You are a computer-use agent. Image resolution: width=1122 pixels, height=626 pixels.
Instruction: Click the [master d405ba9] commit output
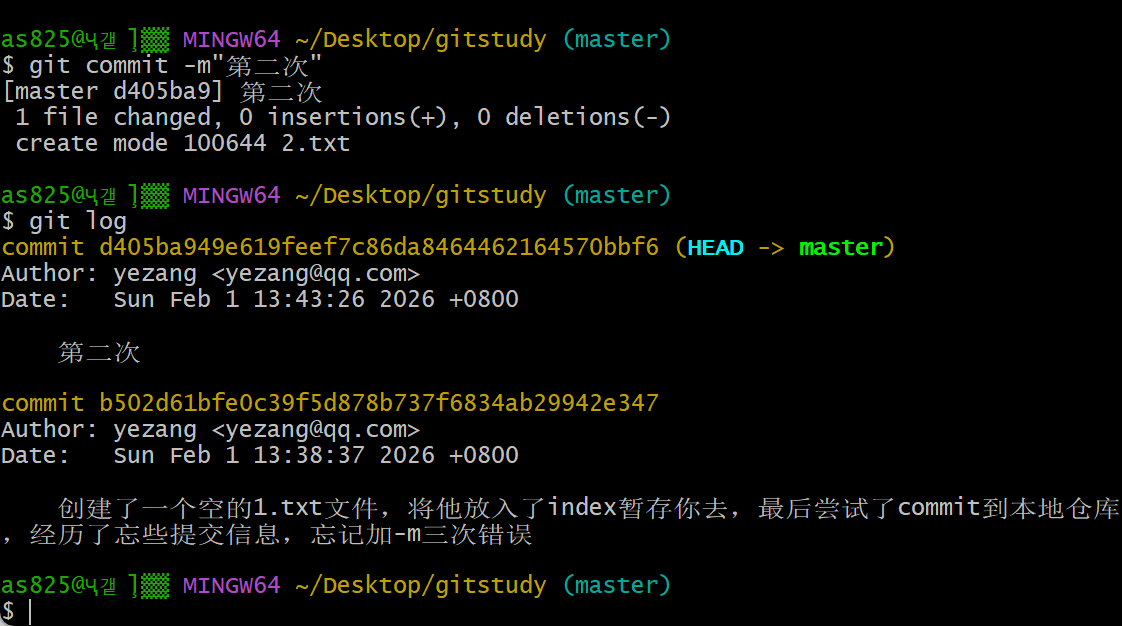point(162,92)
